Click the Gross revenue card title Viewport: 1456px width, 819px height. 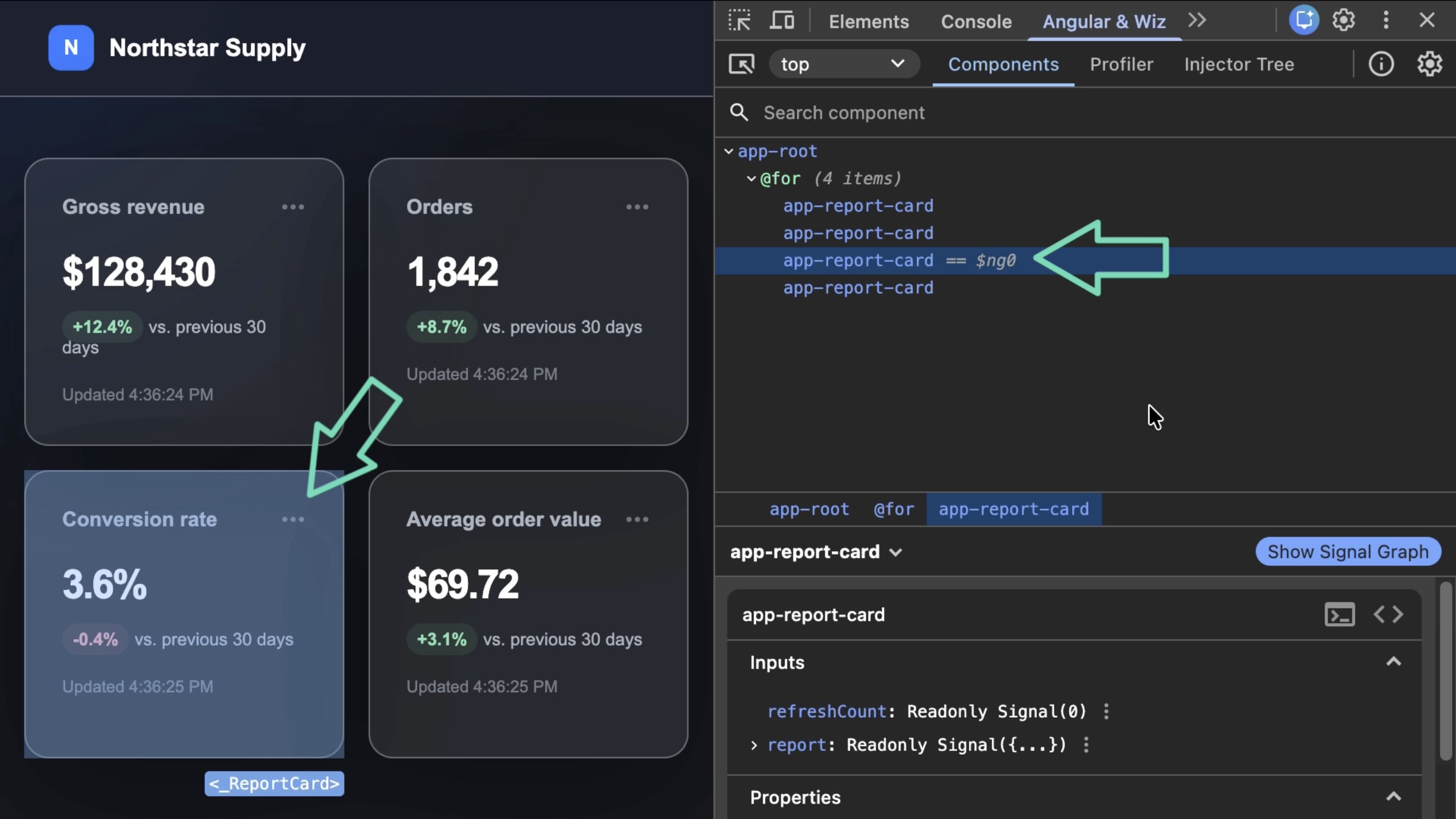[x=133, y=207]
